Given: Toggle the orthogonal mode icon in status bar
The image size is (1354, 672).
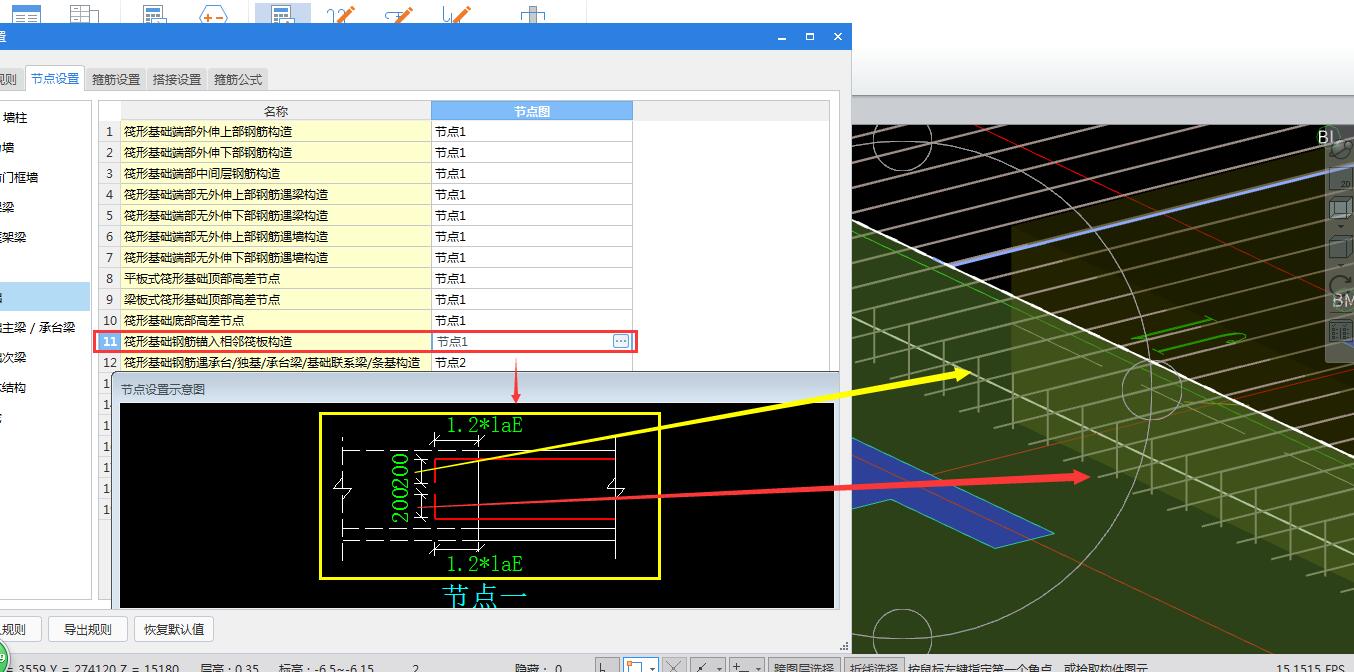Looking at the screenshot, I should coord(607,665).
